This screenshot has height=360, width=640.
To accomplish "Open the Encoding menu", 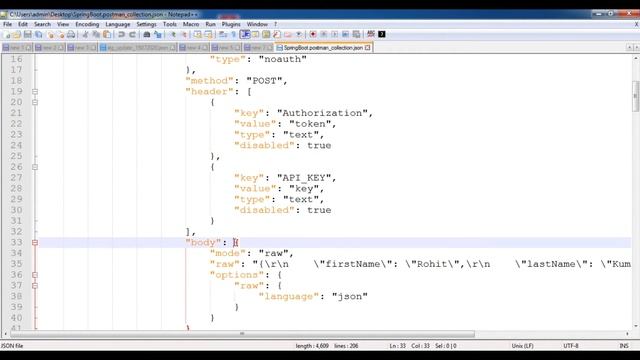I will pyautogui.click(x=87, y=24).
